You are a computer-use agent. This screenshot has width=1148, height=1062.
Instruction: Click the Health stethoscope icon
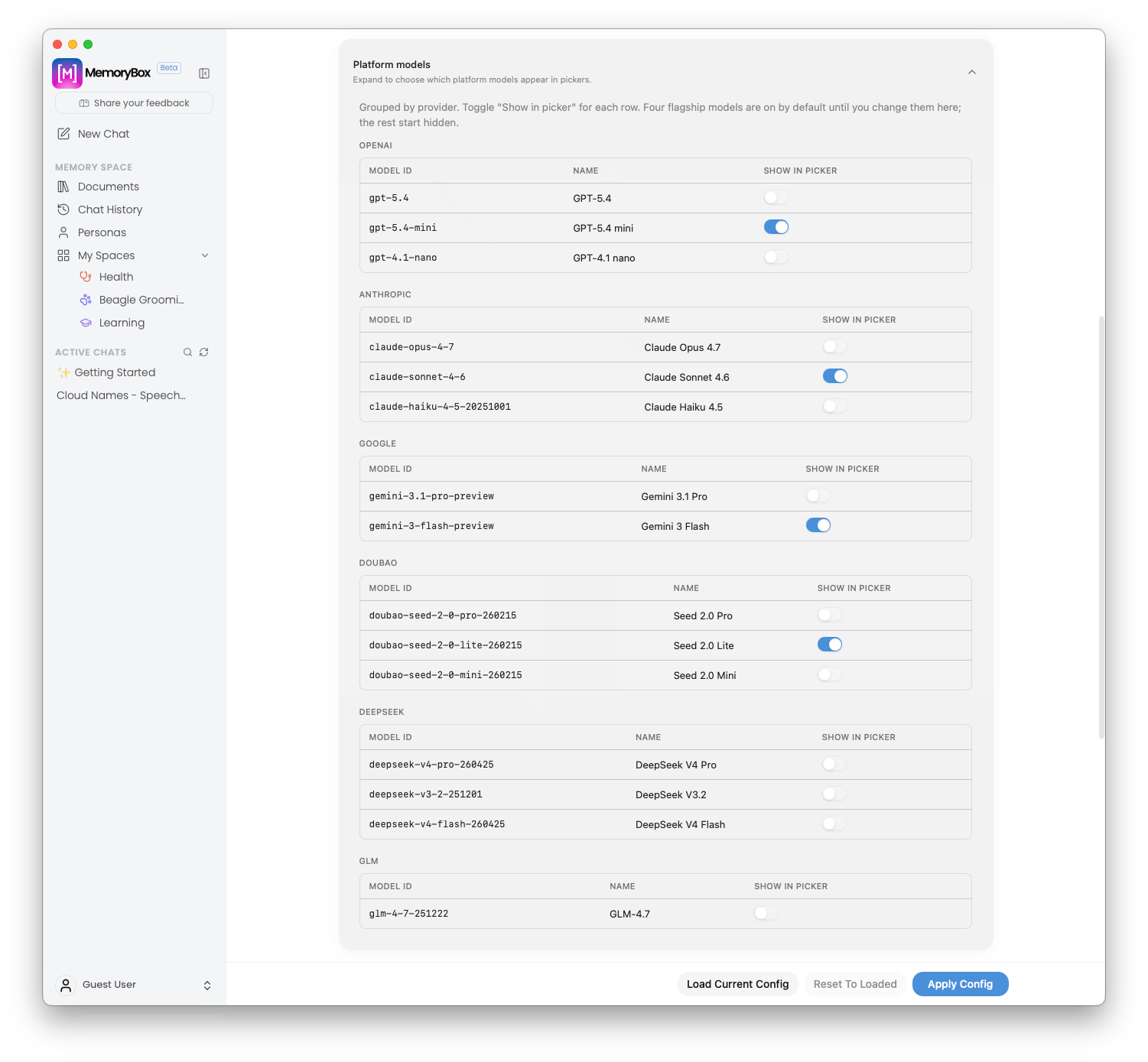pos(86,277)
